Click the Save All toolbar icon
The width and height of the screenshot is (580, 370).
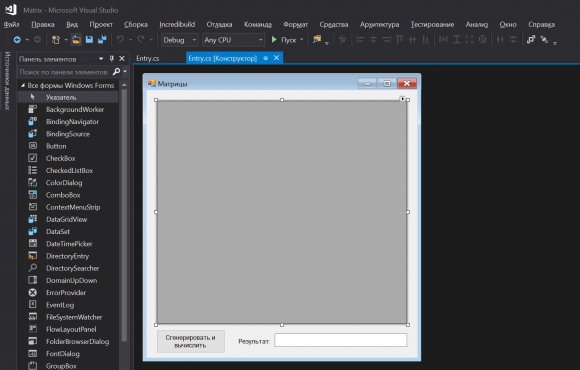click(x=102, y=39)
